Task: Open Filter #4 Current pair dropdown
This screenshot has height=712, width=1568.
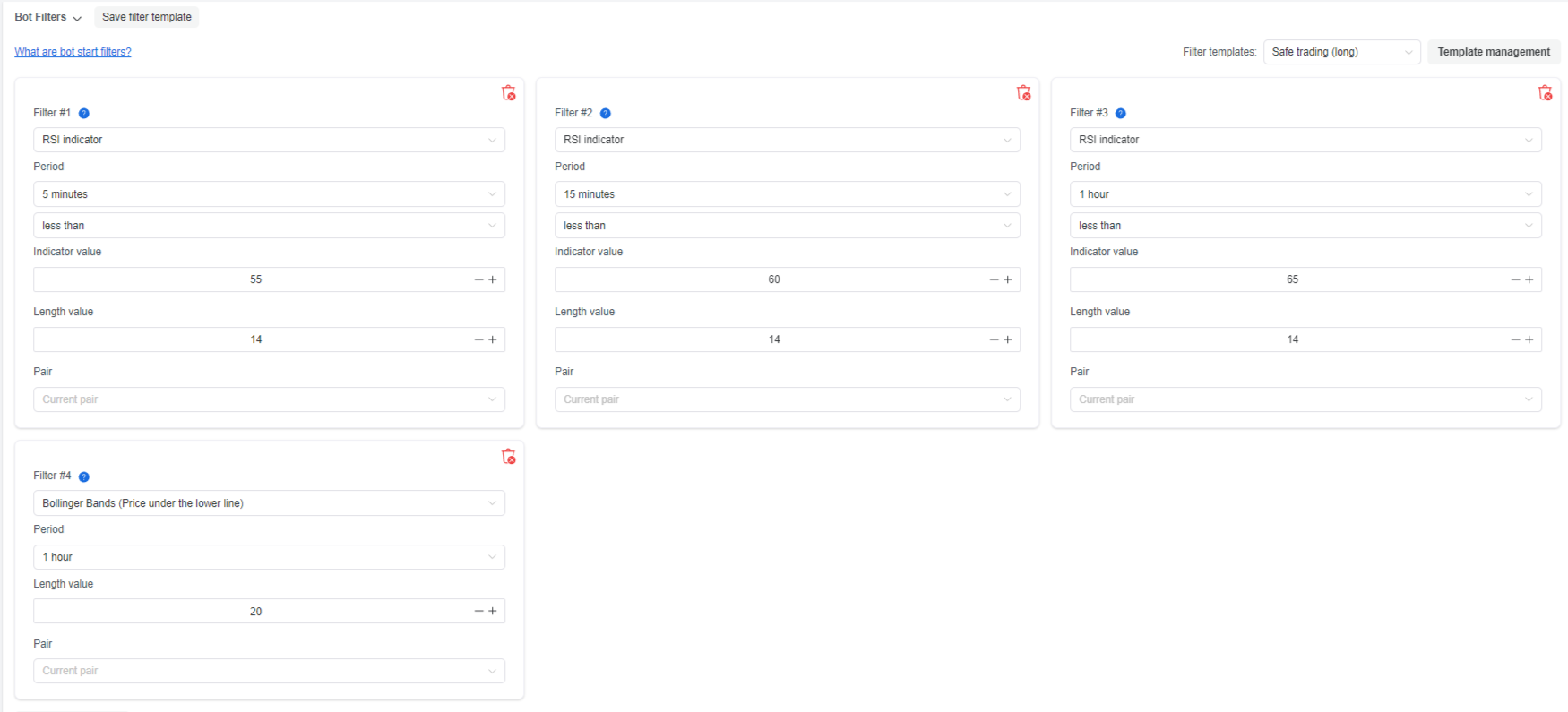Action: (269, 671)
